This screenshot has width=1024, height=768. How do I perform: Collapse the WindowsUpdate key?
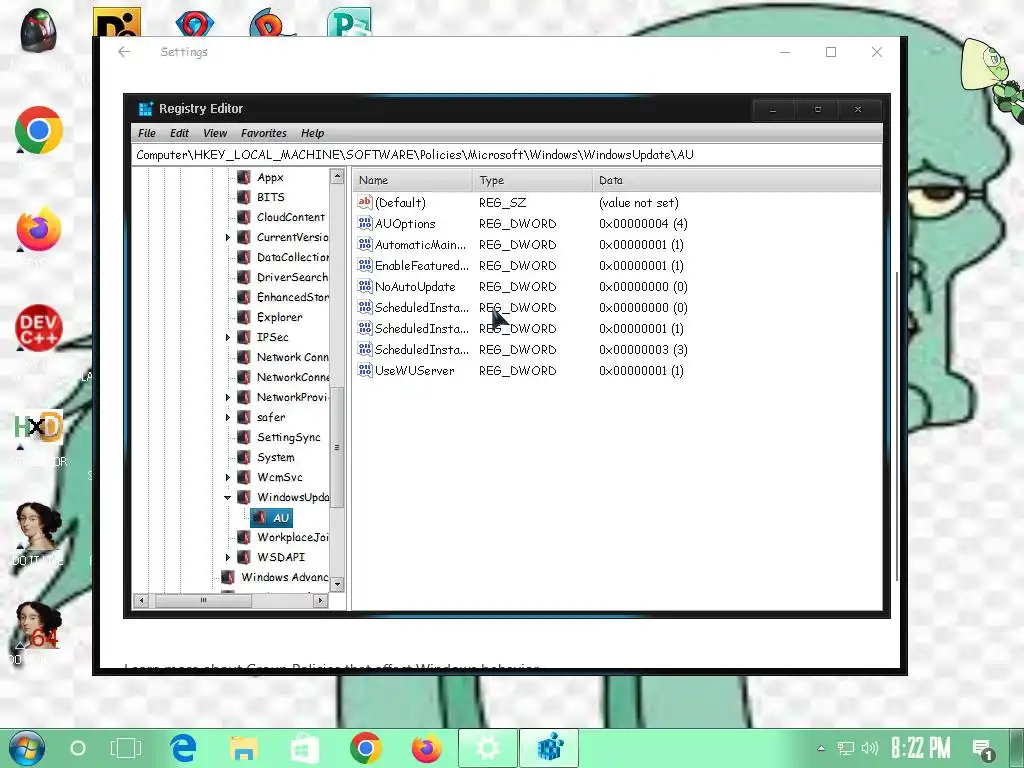[227, 498]
